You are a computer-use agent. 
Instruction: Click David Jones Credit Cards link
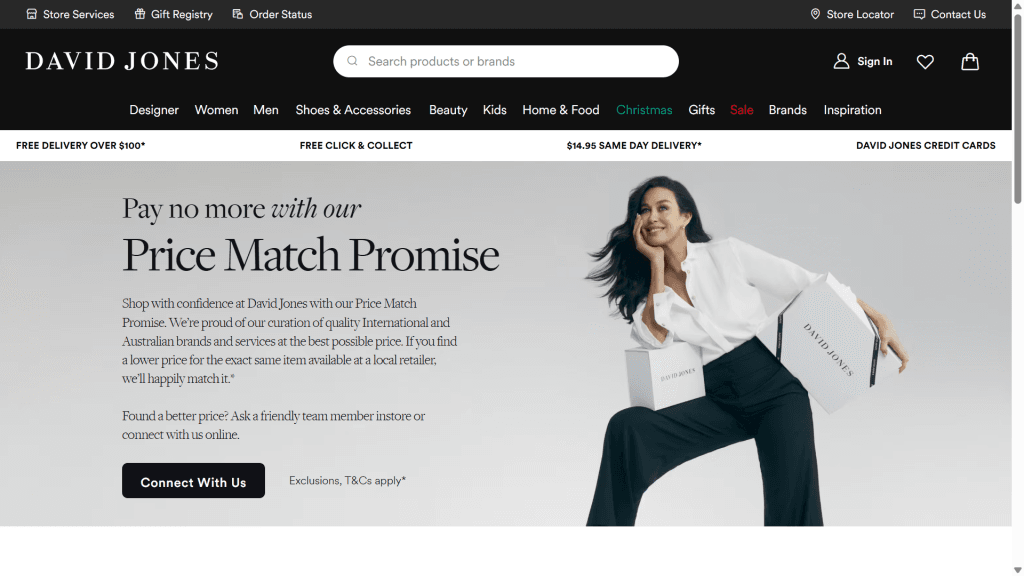(925, 146)
